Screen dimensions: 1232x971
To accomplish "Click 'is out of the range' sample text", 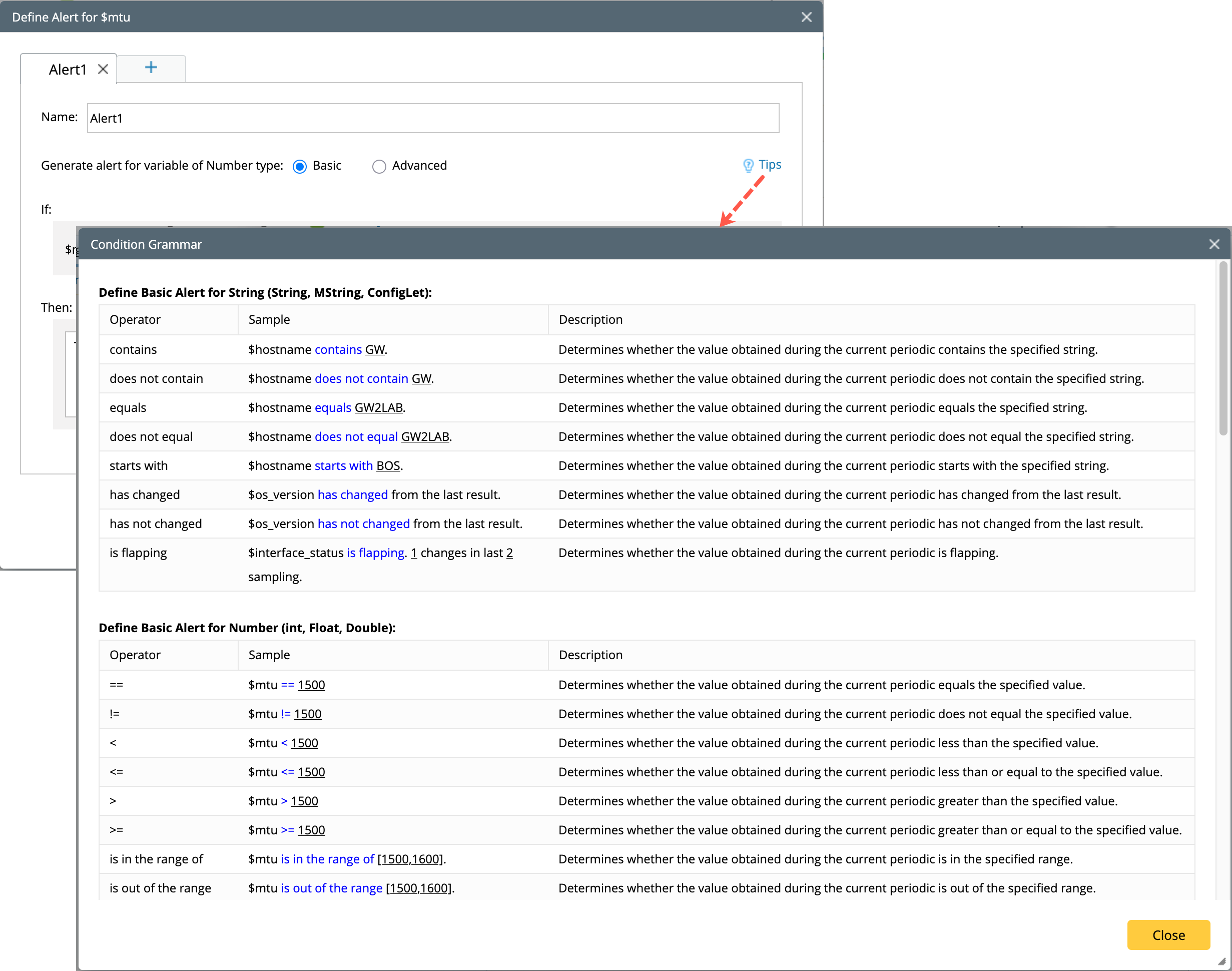I will click(331, 888).
